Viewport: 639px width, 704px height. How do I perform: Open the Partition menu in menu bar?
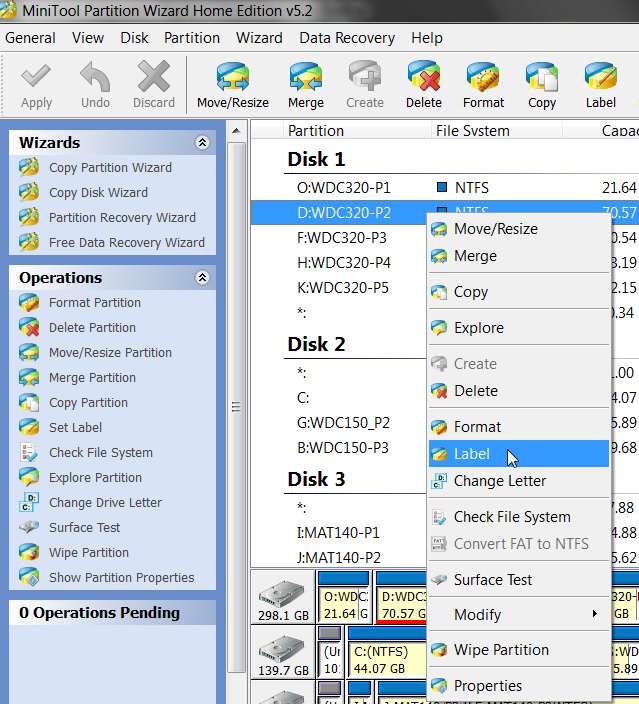[x=192, y=38]
